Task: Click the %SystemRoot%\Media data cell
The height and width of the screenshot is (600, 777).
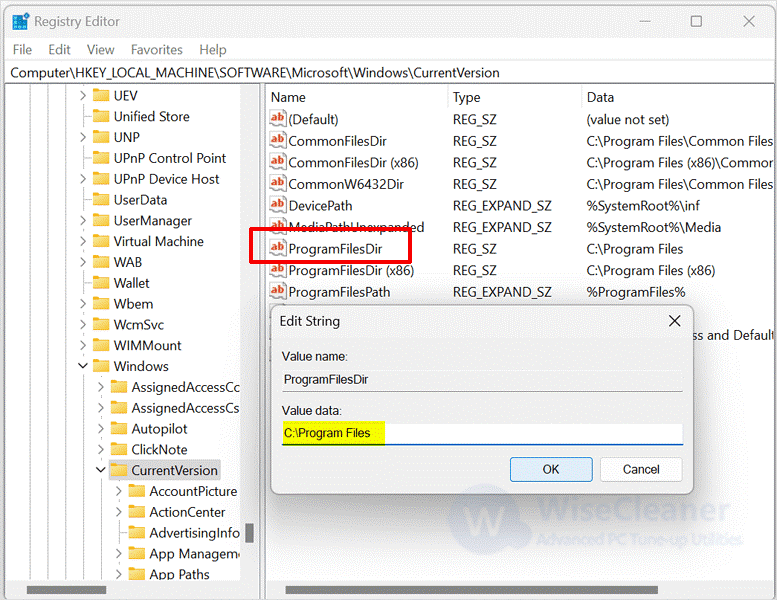Action: [654, 227]
